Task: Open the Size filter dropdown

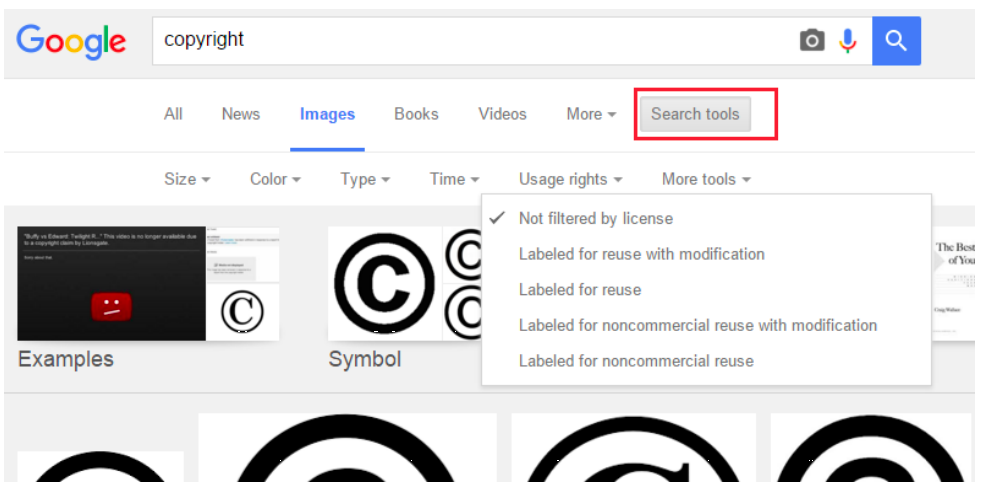Action: tap(187, 179)
